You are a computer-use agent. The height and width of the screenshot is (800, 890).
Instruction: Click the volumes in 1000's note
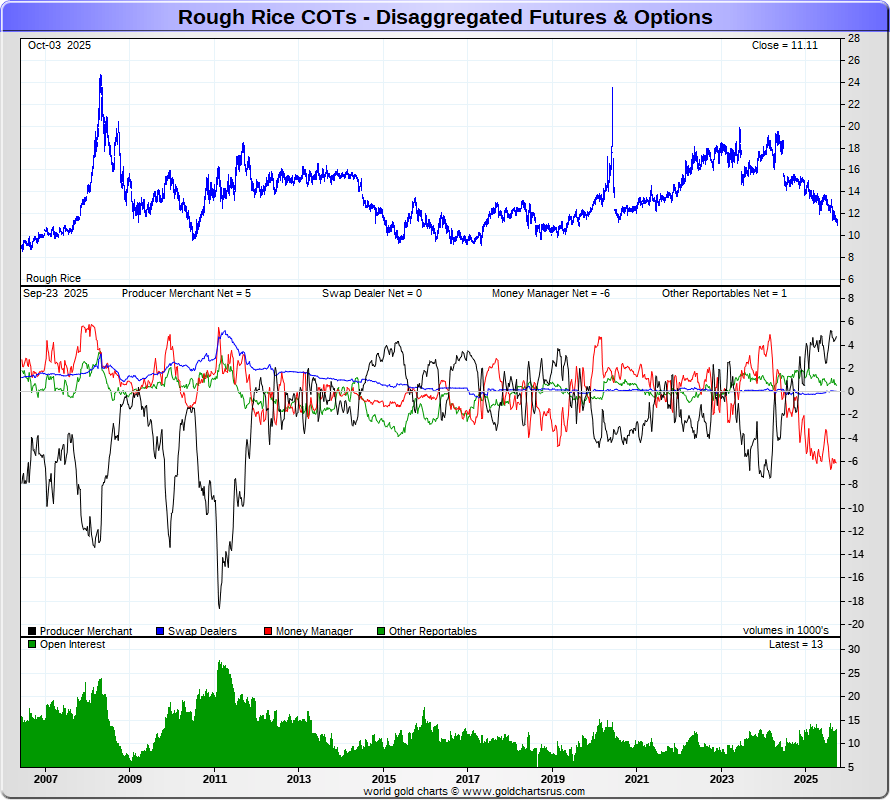click(786, 630)
